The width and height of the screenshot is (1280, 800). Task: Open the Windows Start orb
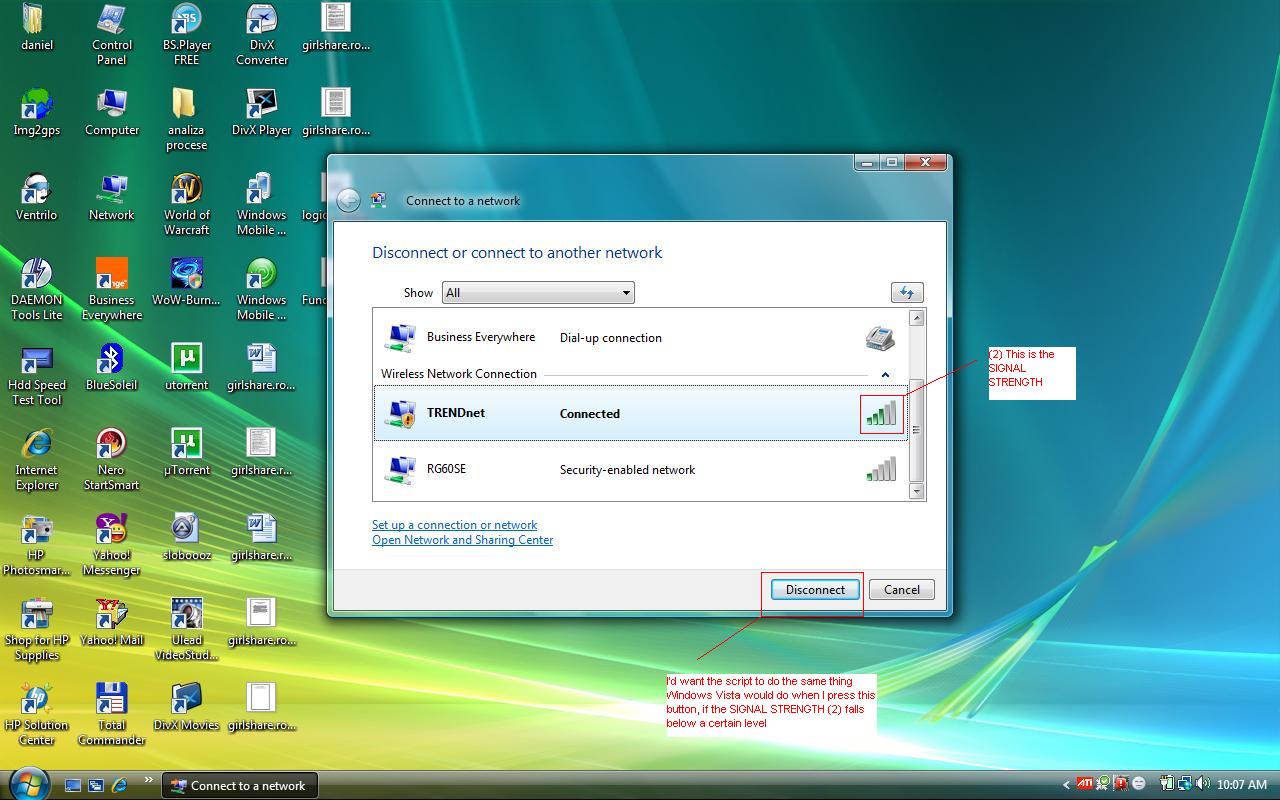pyautogui.click(x=29, y=783)
